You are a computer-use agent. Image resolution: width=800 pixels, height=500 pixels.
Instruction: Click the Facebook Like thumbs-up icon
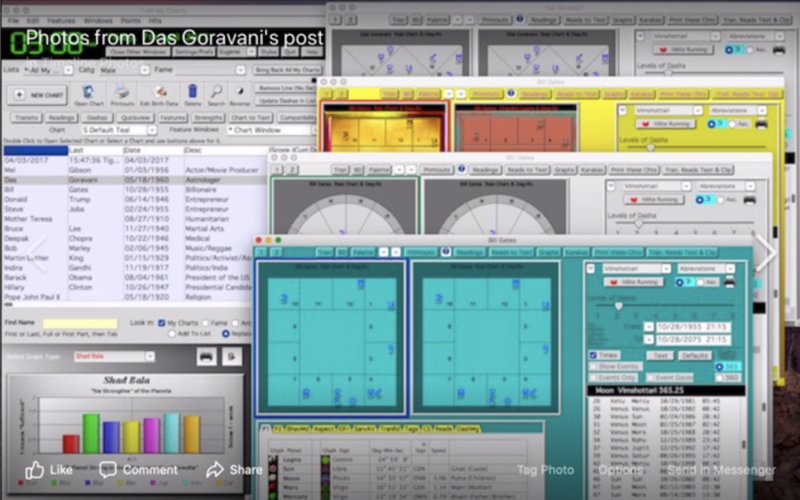[x=35, y=469]
